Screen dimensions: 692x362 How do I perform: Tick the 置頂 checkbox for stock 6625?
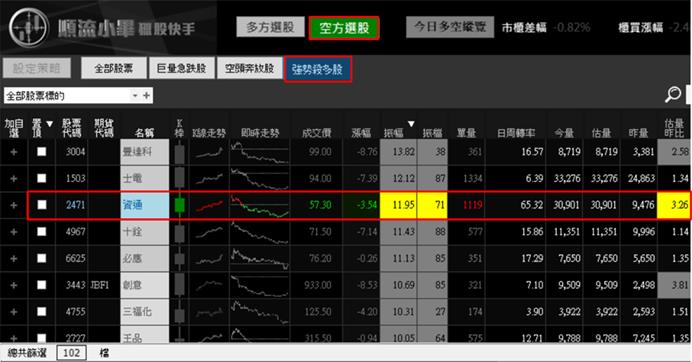point(41,258)
